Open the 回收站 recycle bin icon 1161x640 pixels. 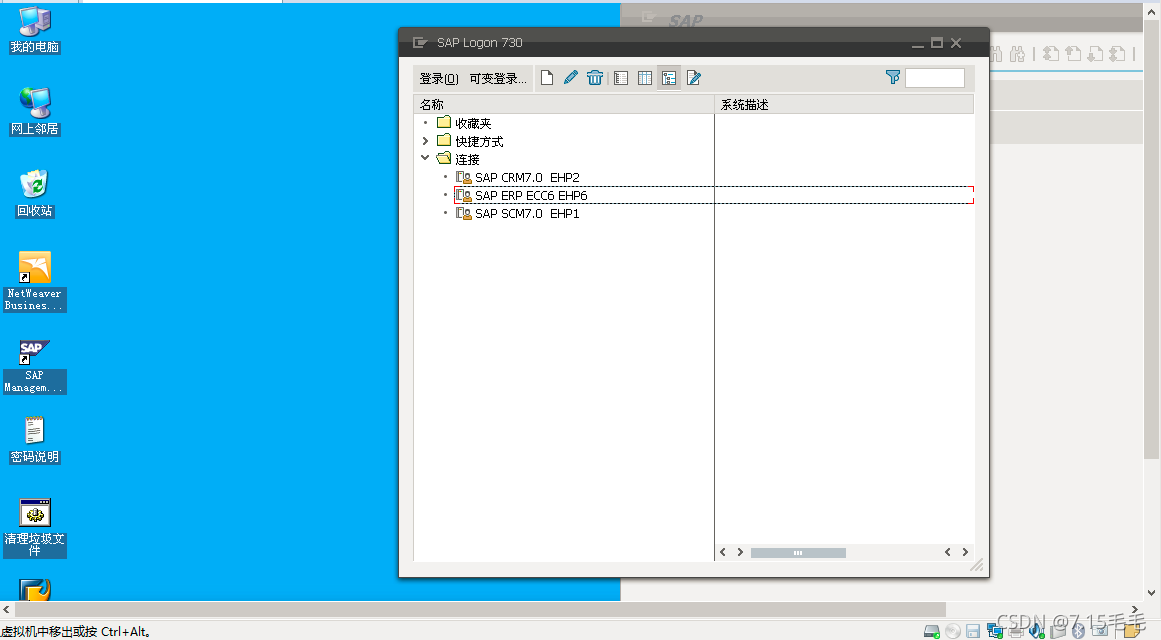click(x=35, y=194)
